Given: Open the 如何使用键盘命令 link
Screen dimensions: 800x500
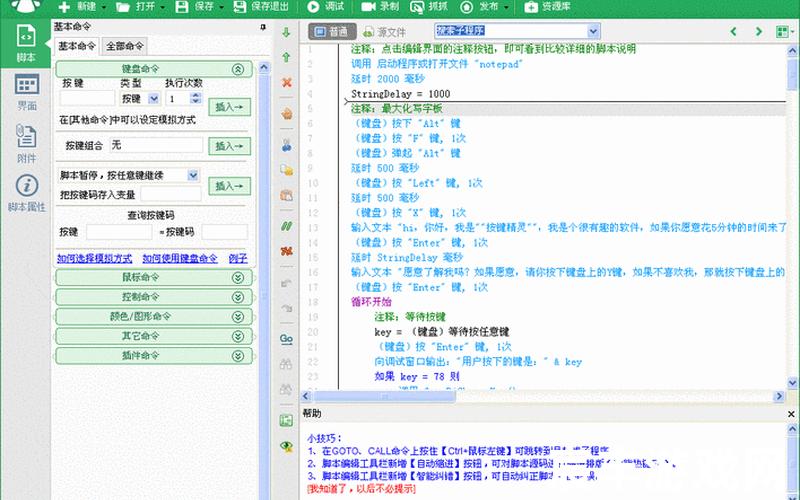Looking at the screenshot, I should 180,259.
